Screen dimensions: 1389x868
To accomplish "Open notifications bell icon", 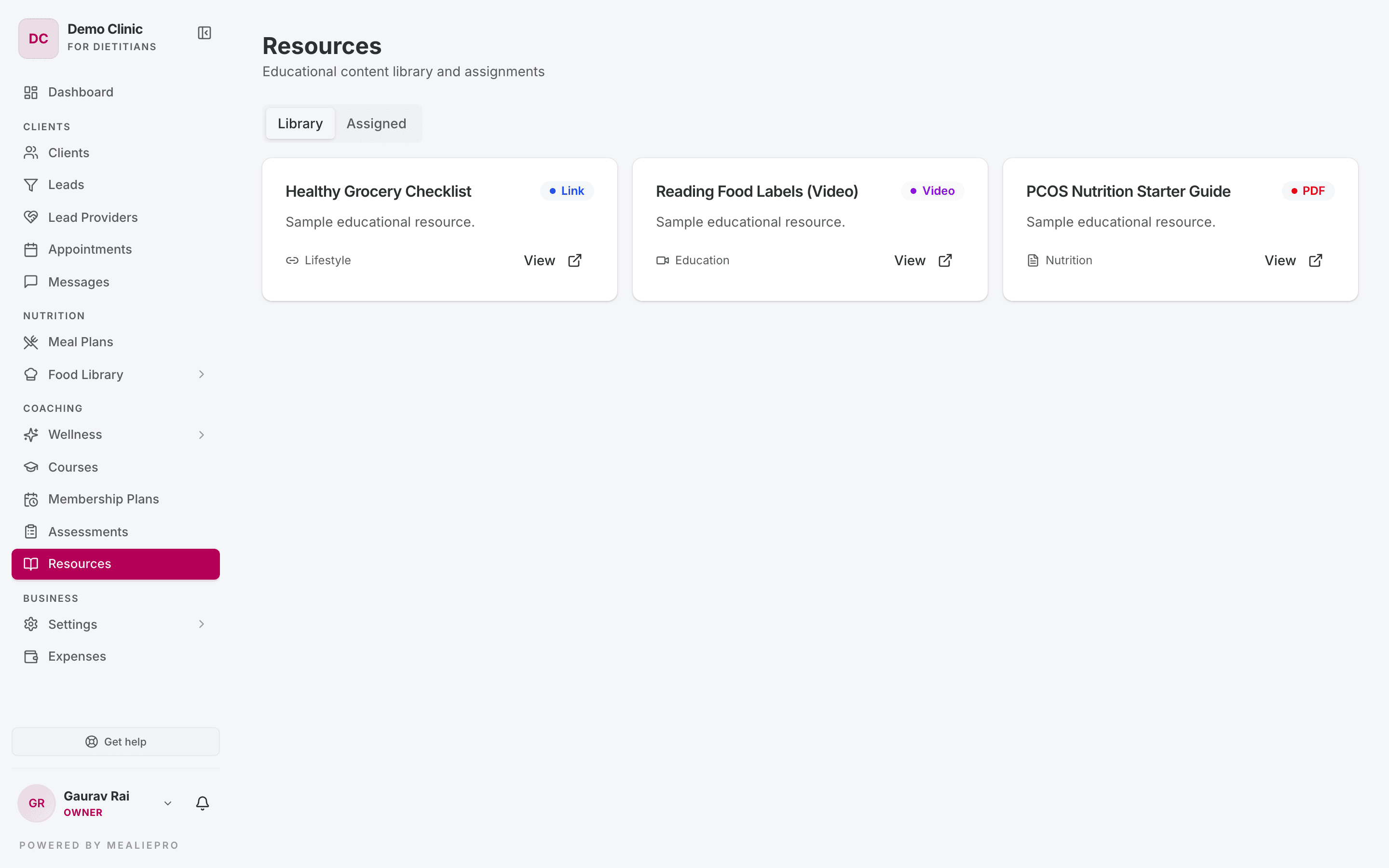I will click(x=203, y=803).
